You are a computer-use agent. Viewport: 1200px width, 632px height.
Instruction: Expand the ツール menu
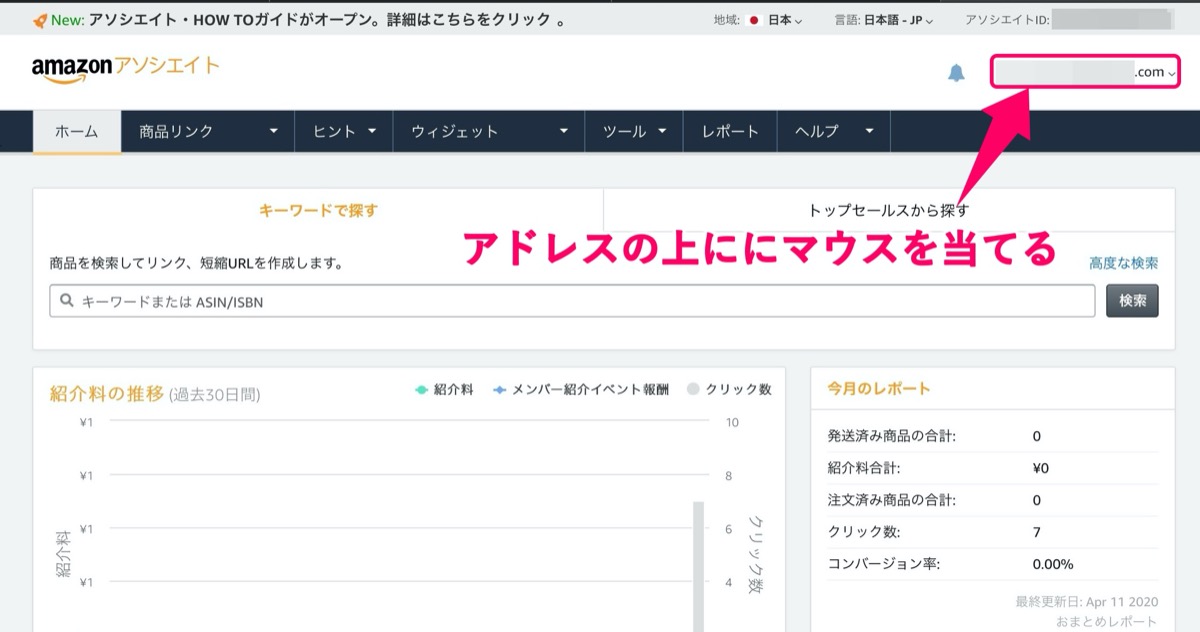coord(634,131)
